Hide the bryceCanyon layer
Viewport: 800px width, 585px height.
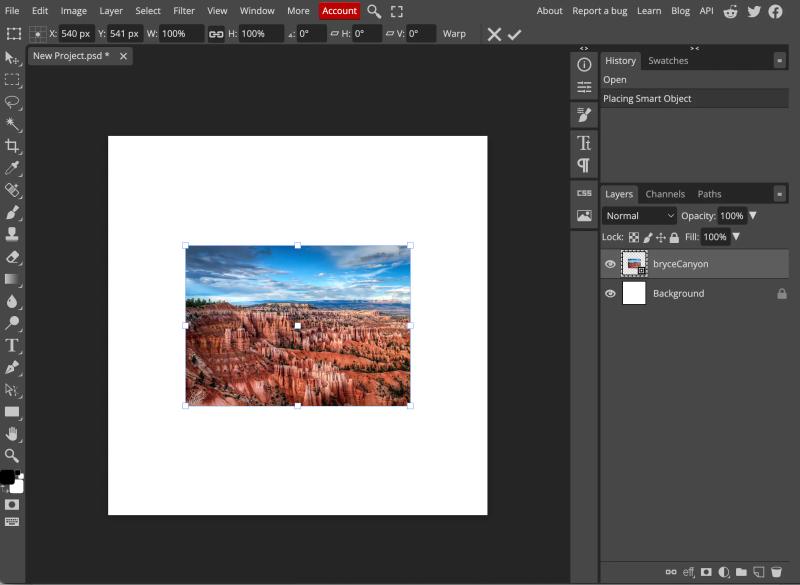[x=610, y=264]
